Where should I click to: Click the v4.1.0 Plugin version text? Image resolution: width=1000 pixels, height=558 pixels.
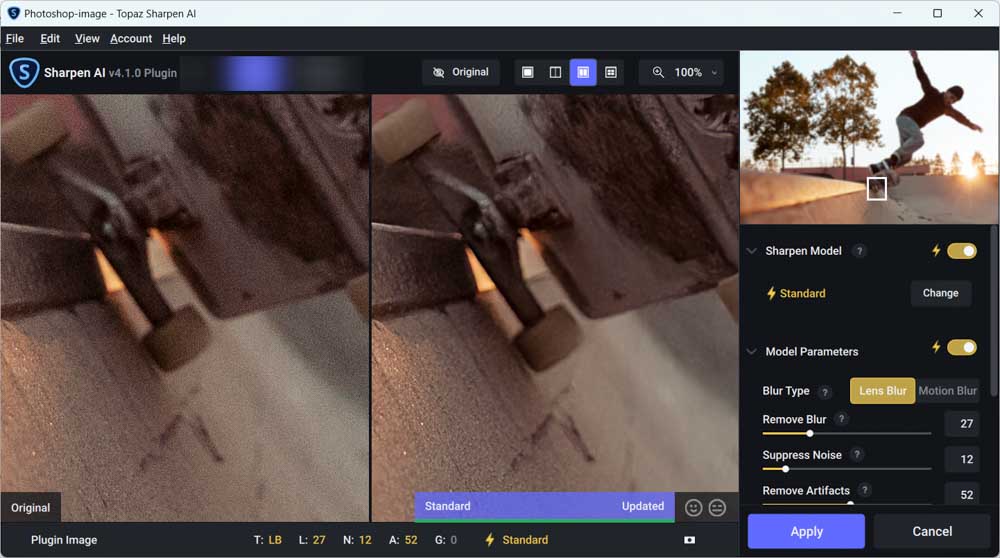(x=142, y=73)
